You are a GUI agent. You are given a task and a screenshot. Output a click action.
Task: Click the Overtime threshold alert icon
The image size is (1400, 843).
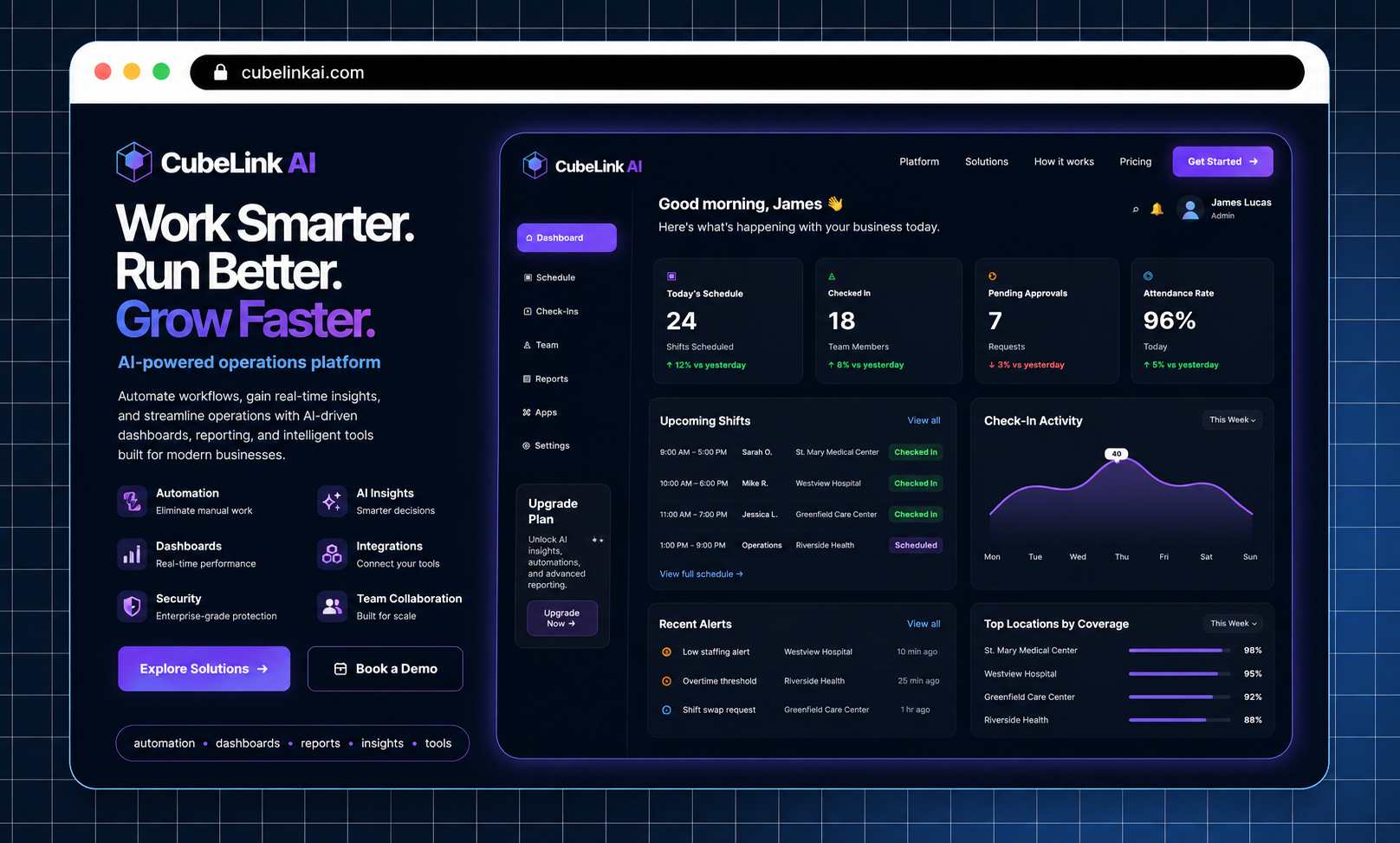(666, 681)
